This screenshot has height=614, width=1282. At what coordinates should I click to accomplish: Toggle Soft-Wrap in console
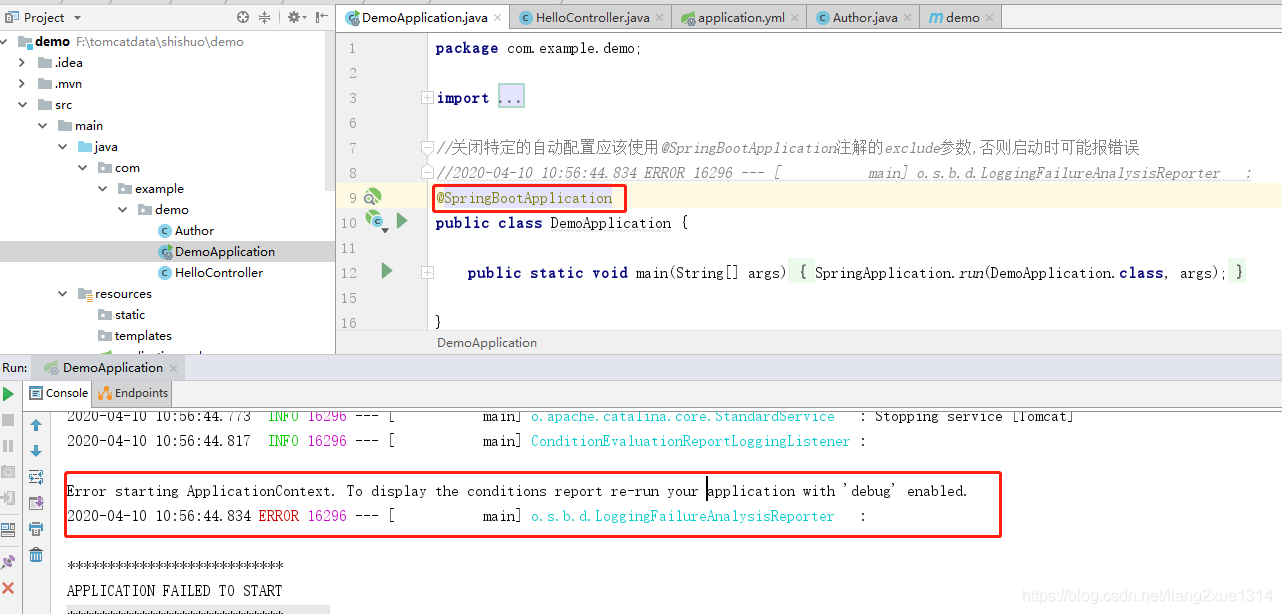(36, 477)
